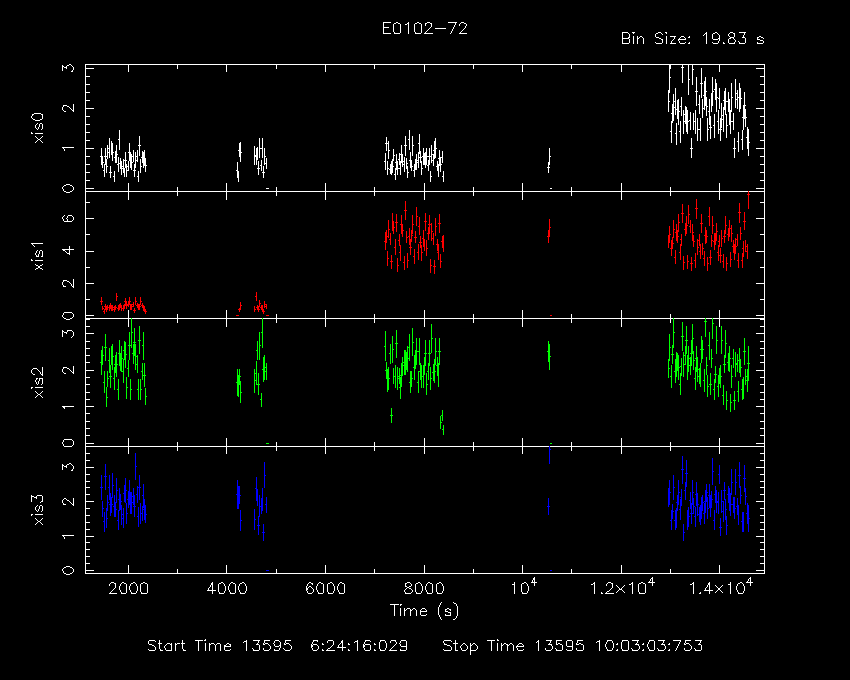Click the xis2 axis label
The image size is (850, 680).
click(38, 382)
